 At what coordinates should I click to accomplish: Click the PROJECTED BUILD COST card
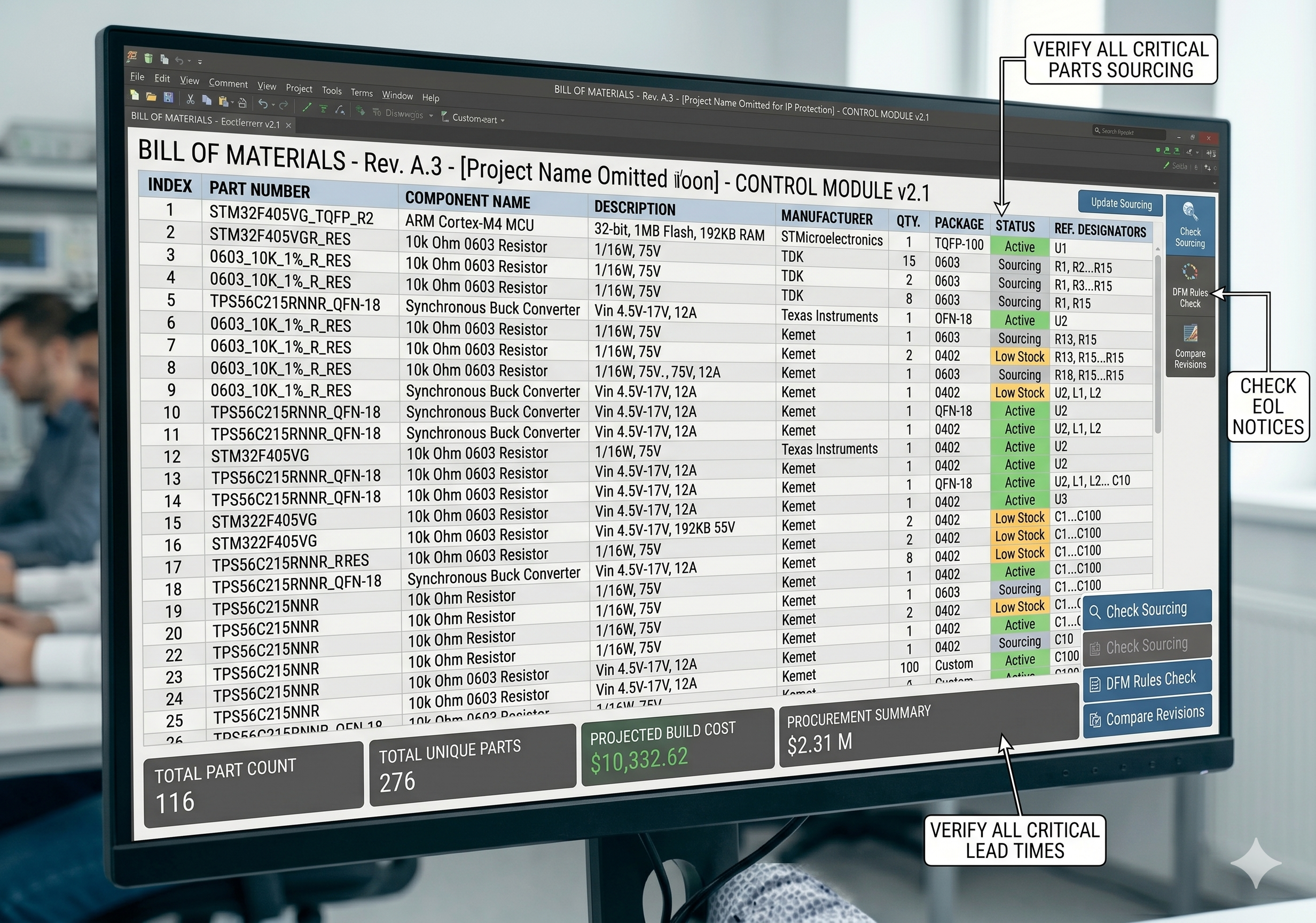[x=677, y=746]
